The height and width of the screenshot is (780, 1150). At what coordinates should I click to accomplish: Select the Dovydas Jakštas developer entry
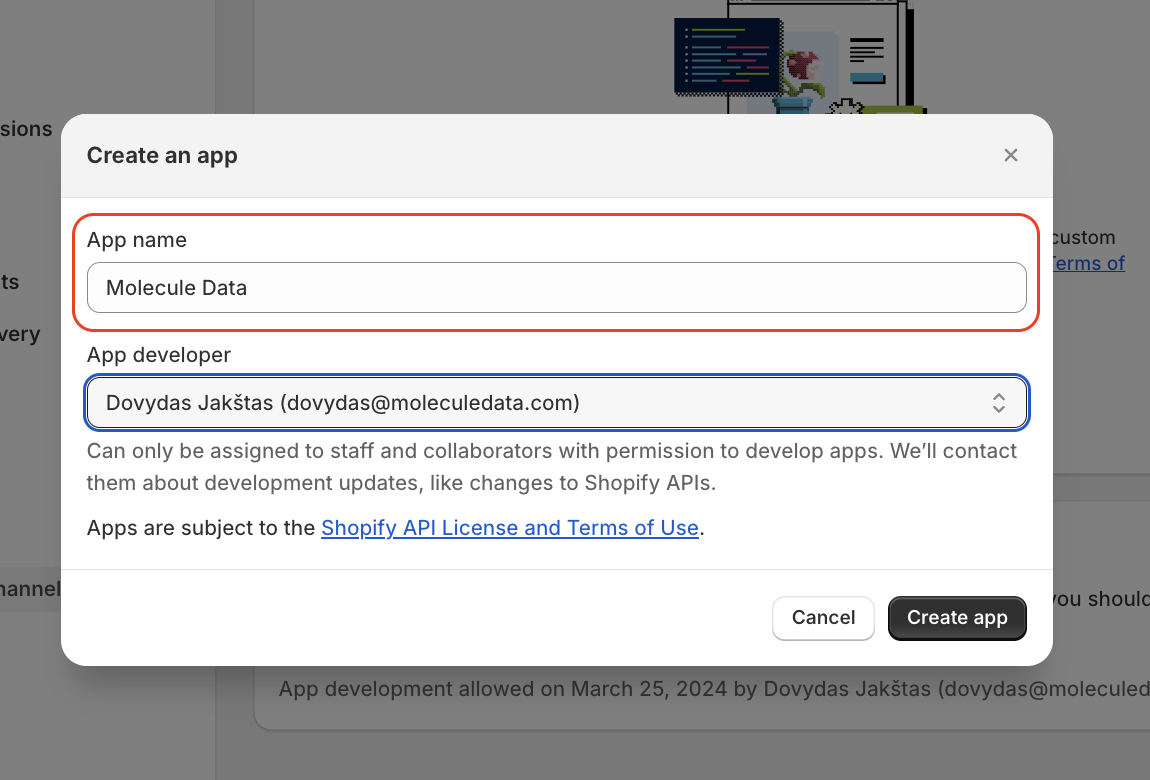point(343,403)
